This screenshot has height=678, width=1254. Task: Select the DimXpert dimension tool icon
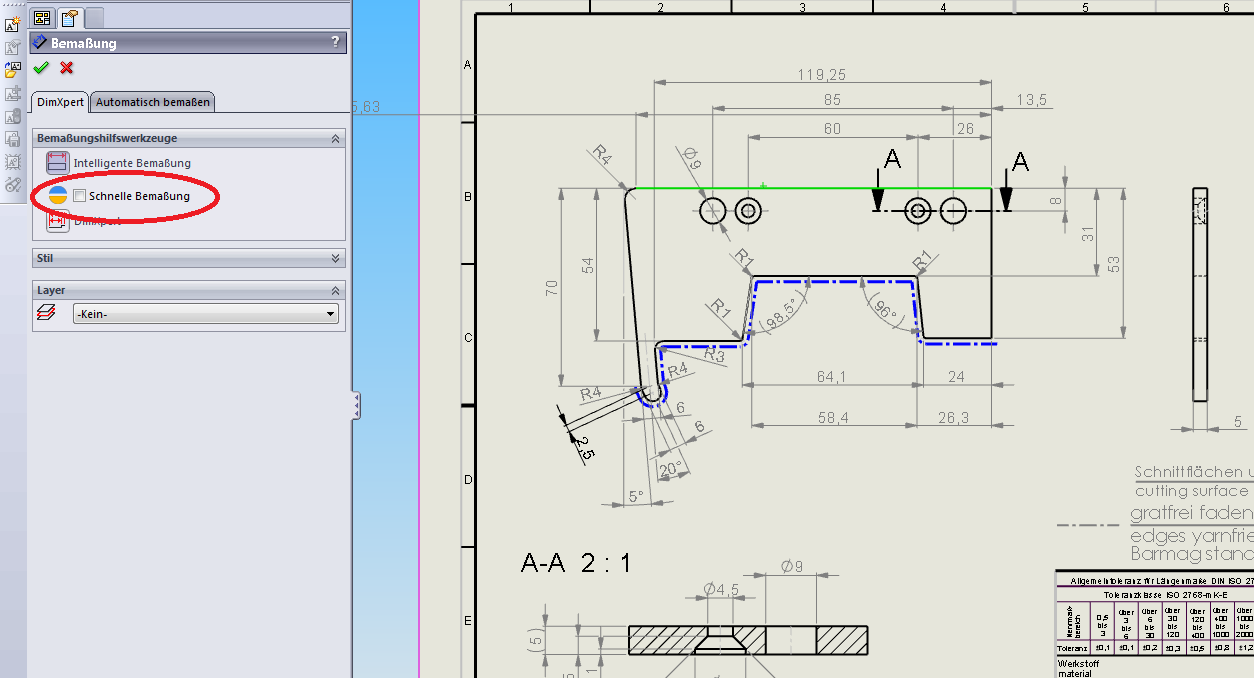pos(57,222)
